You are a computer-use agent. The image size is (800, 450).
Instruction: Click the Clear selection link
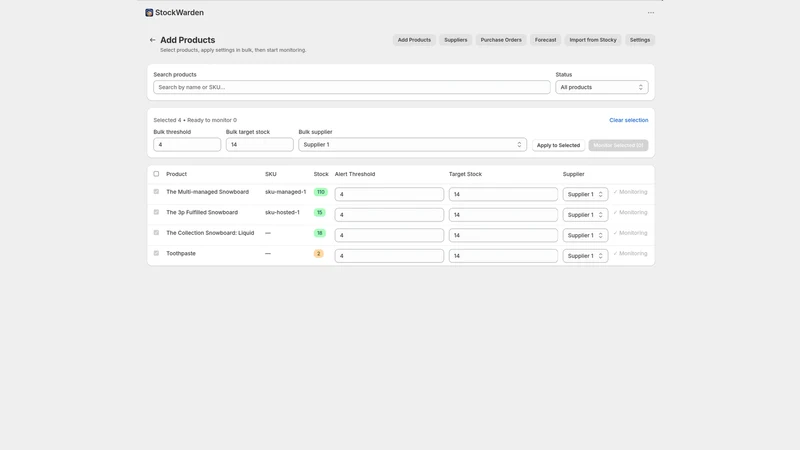pos(629,120)
